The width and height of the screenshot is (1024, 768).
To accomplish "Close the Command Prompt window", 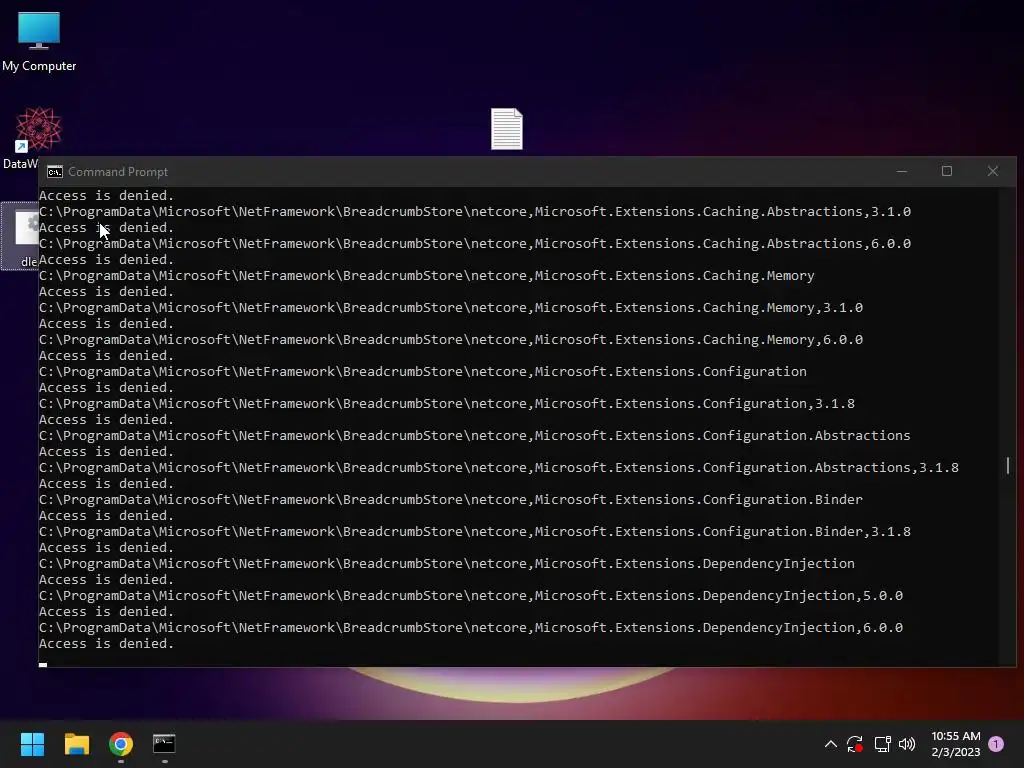I will click(993, 171).
